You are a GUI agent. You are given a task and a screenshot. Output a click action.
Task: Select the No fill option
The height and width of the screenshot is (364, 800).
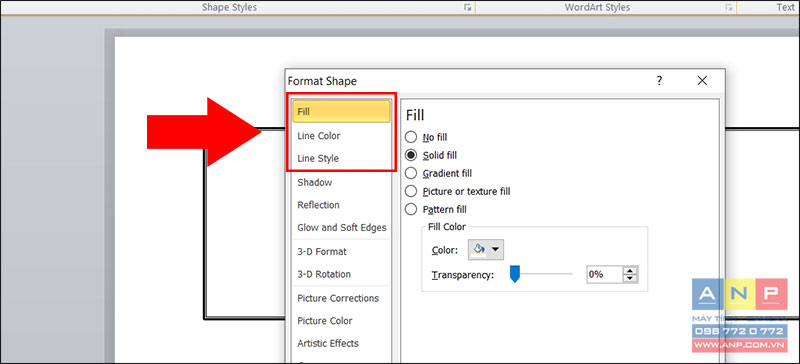[426, 137]
